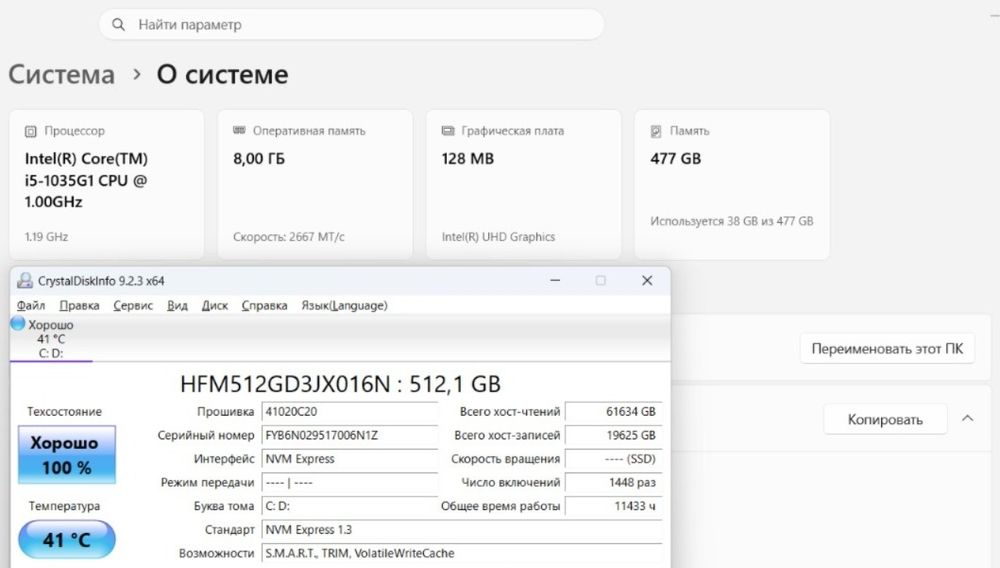This screenshot has height=568, width=1000.
Task: Click the Интерфейс field 'NVM Express'
Action: tap(349, 459)
